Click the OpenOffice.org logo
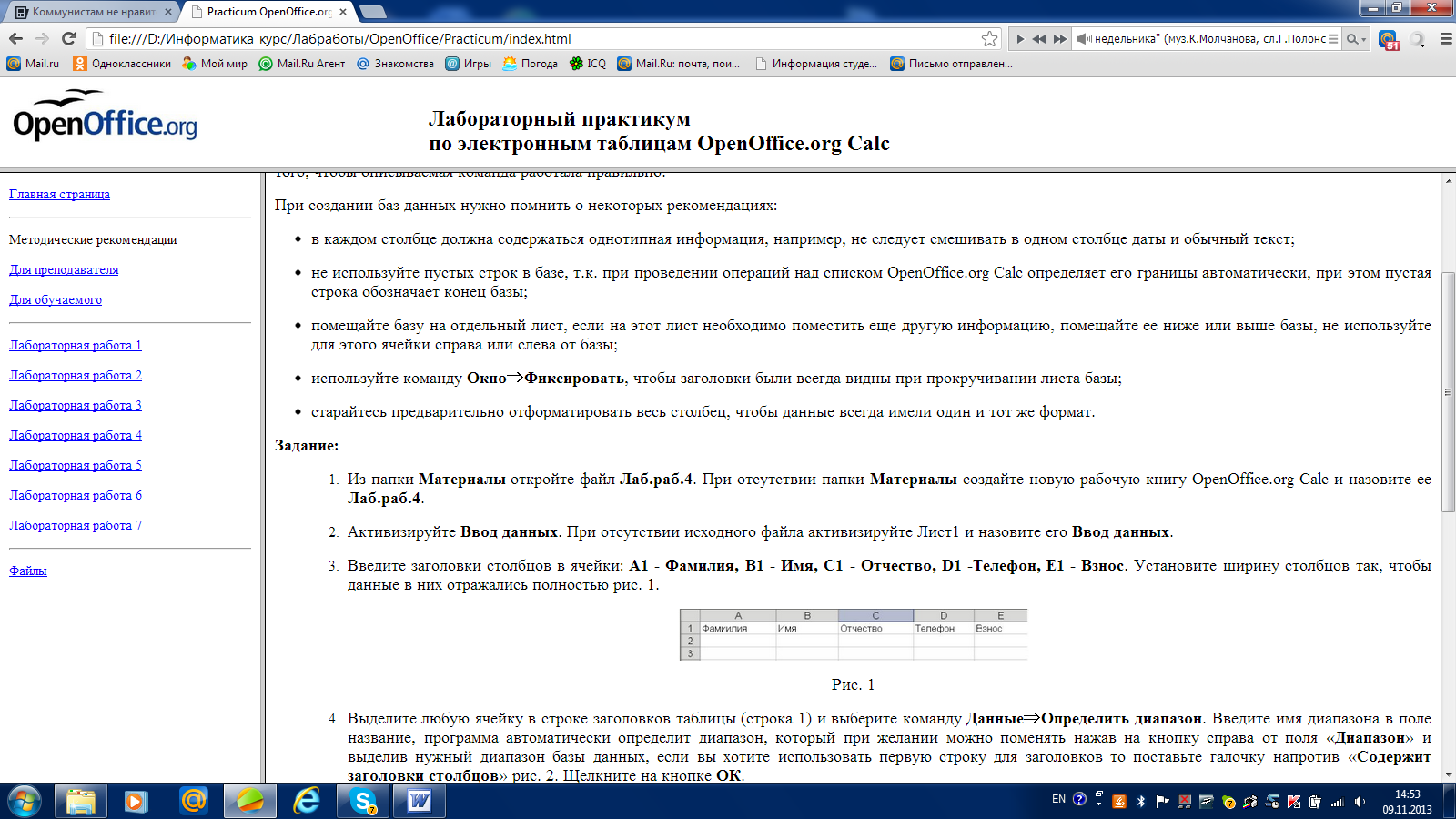This screenshot has height=819, width=1456. (105, 116)
